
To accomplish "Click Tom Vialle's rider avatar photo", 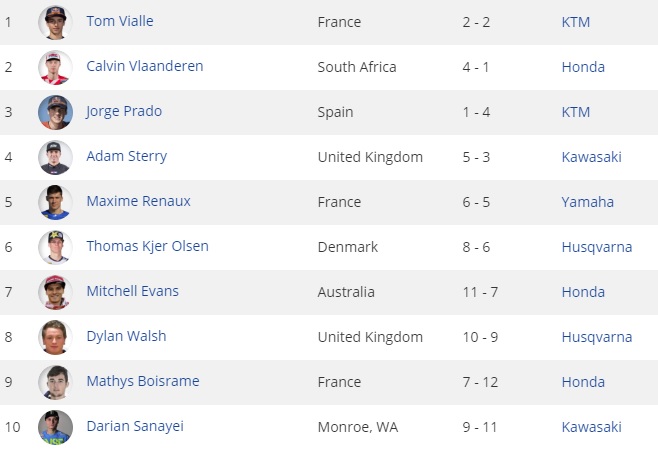I will 55,22.
